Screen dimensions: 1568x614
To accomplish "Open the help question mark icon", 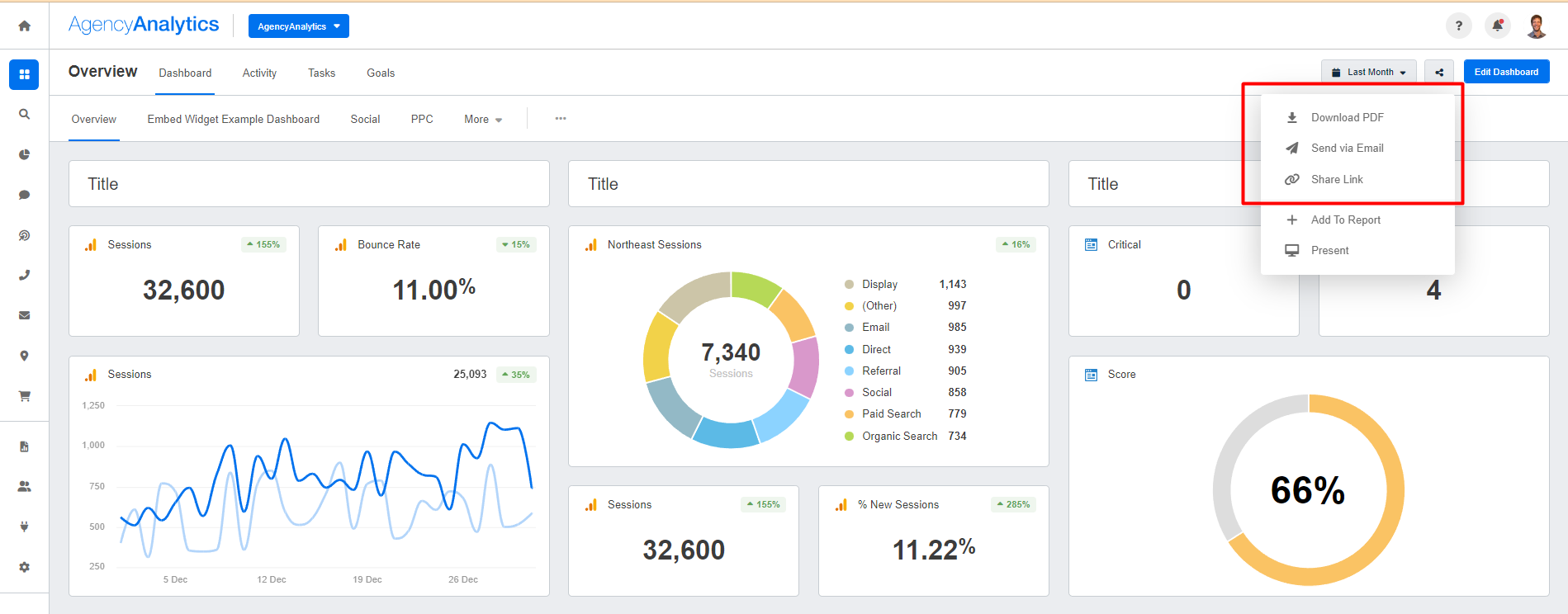I will 1458,26.
